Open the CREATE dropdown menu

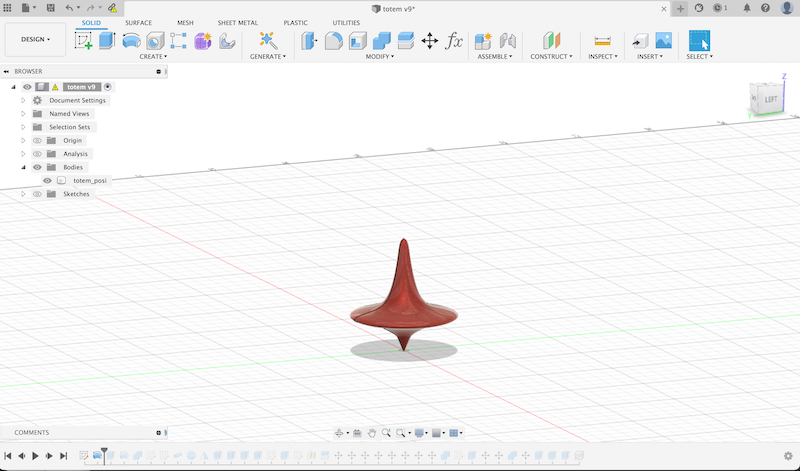click(153, 57)
